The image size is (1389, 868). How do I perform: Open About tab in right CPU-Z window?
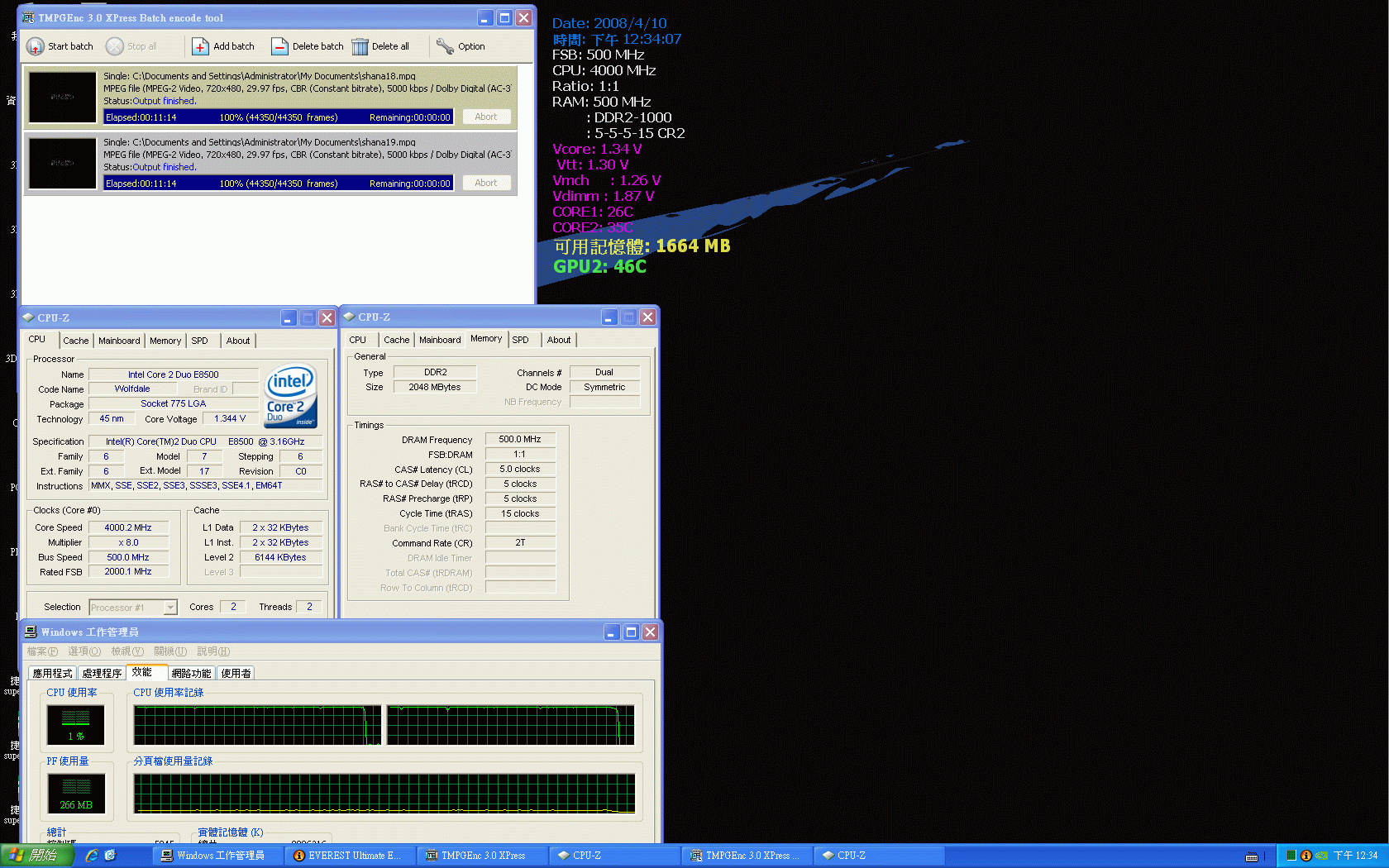point(559,340)
